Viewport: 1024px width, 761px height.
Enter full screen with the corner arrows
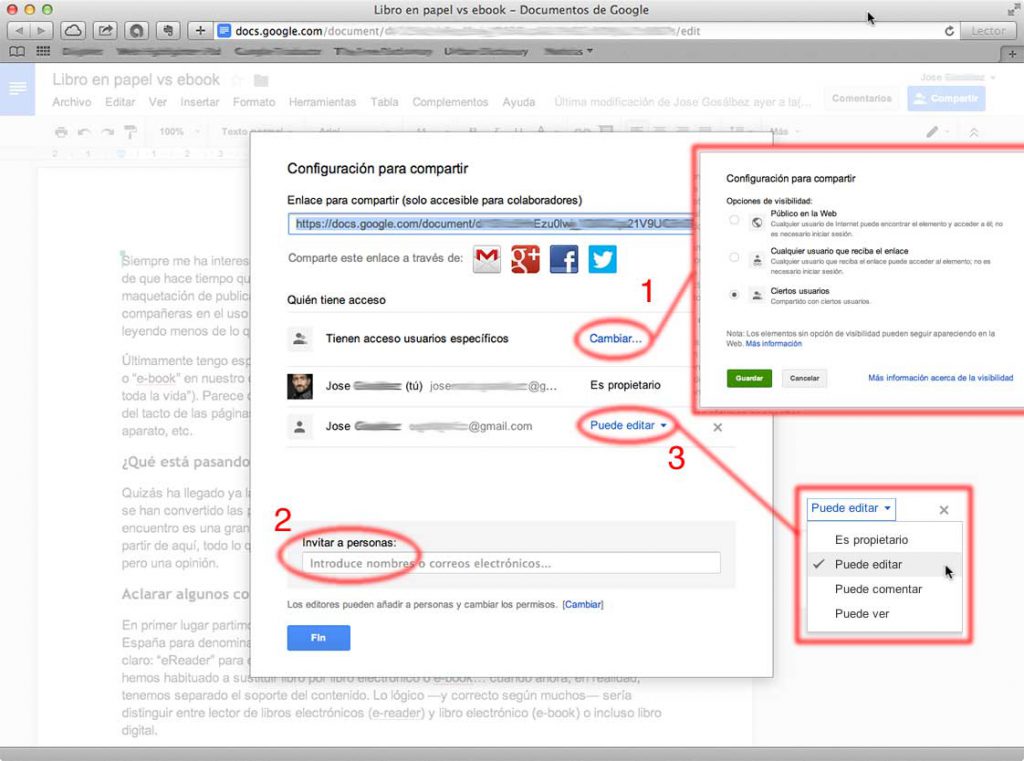point(1012,10)
